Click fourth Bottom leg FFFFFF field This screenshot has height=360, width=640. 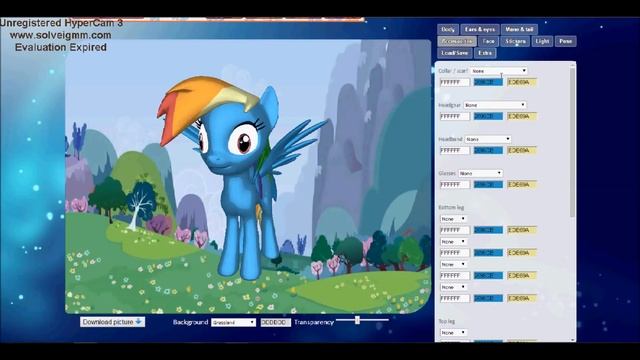click(x=455, y=299)
